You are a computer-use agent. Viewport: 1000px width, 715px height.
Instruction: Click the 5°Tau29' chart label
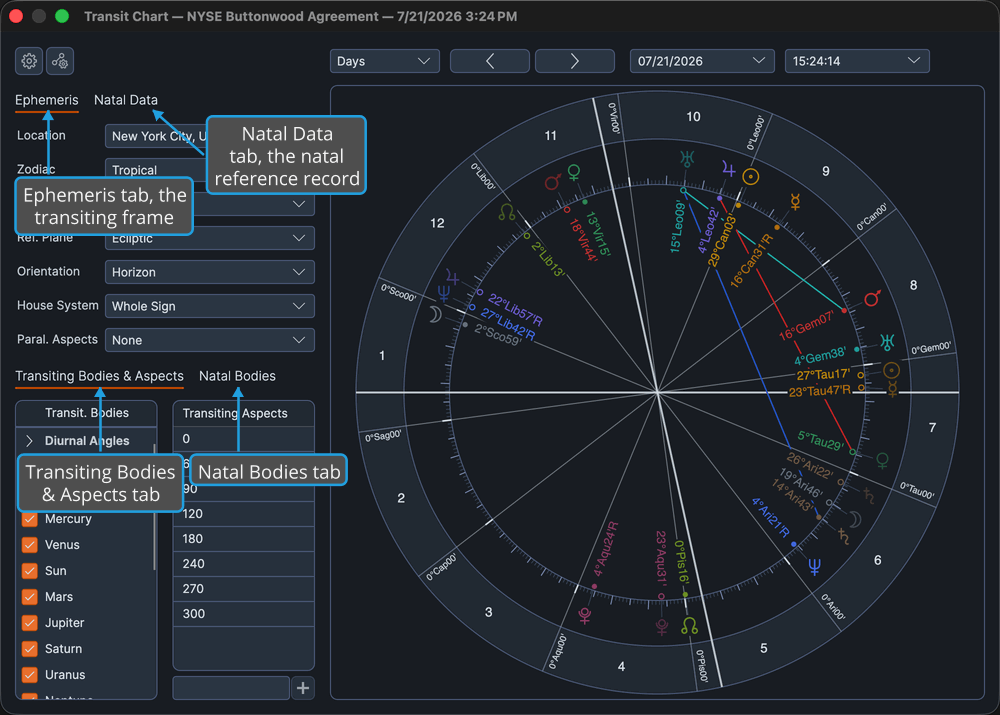coord(821,440)
